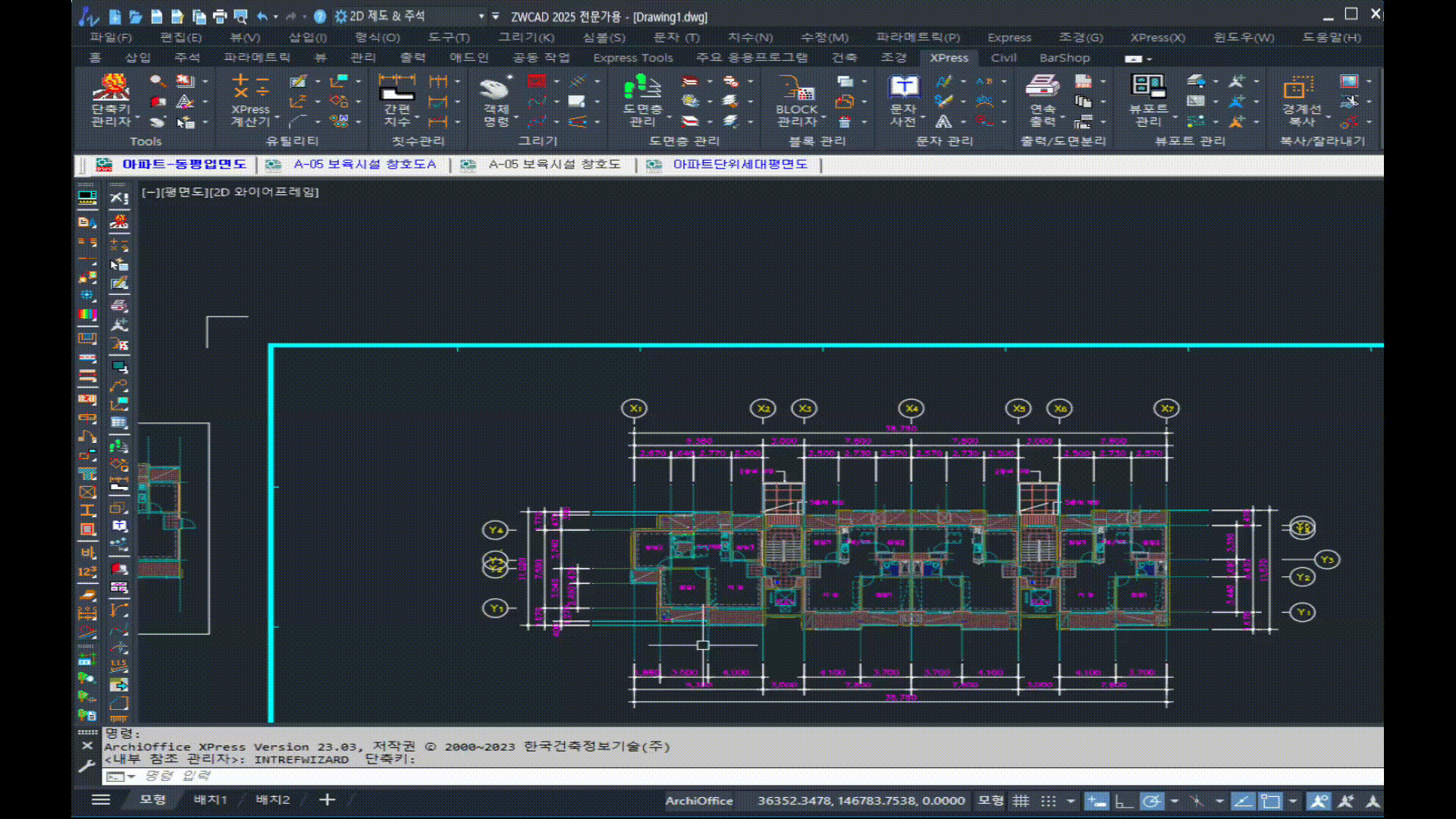1456x819 pixels.
Task: Switch to the 배치1 layout tab
Action: coord(210,800)
